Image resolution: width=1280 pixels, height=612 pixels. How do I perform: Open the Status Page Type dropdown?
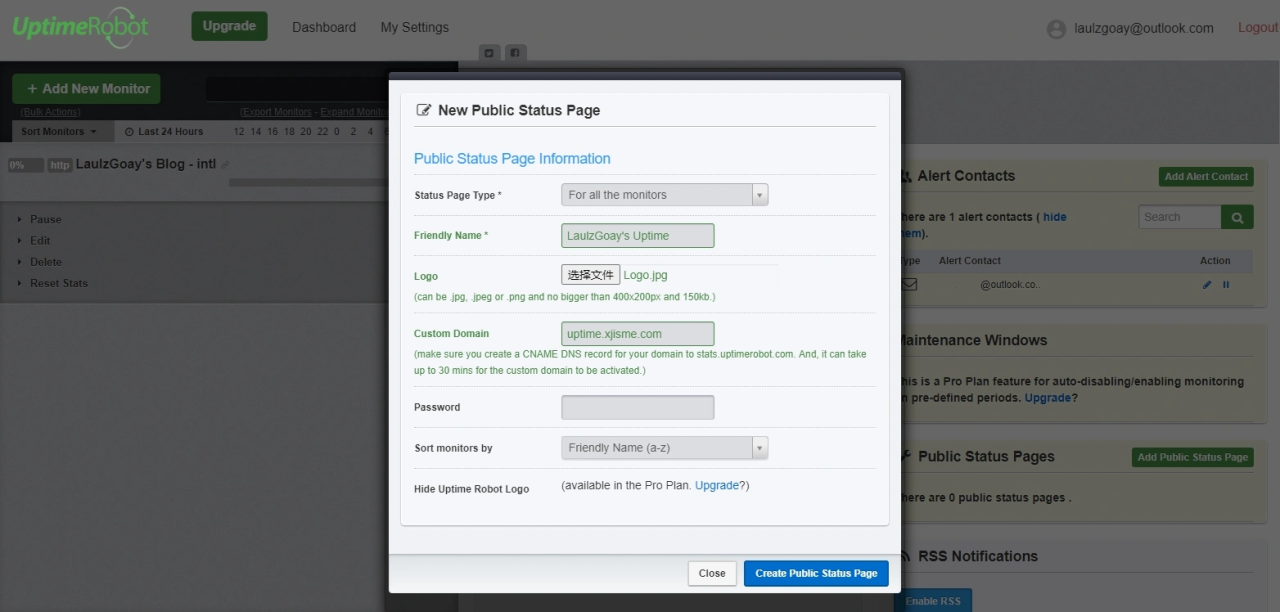click(x=664, y=195)
